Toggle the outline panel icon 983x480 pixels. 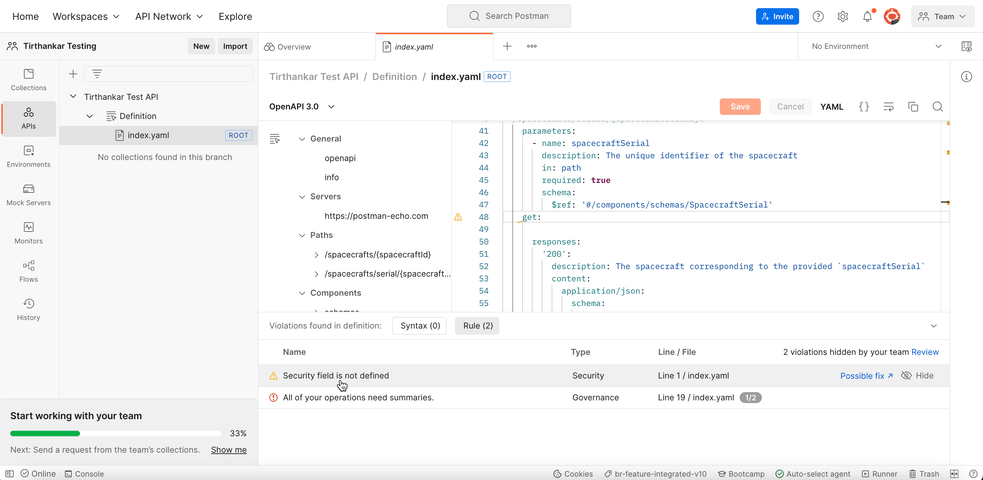click(x=274, y=138)
